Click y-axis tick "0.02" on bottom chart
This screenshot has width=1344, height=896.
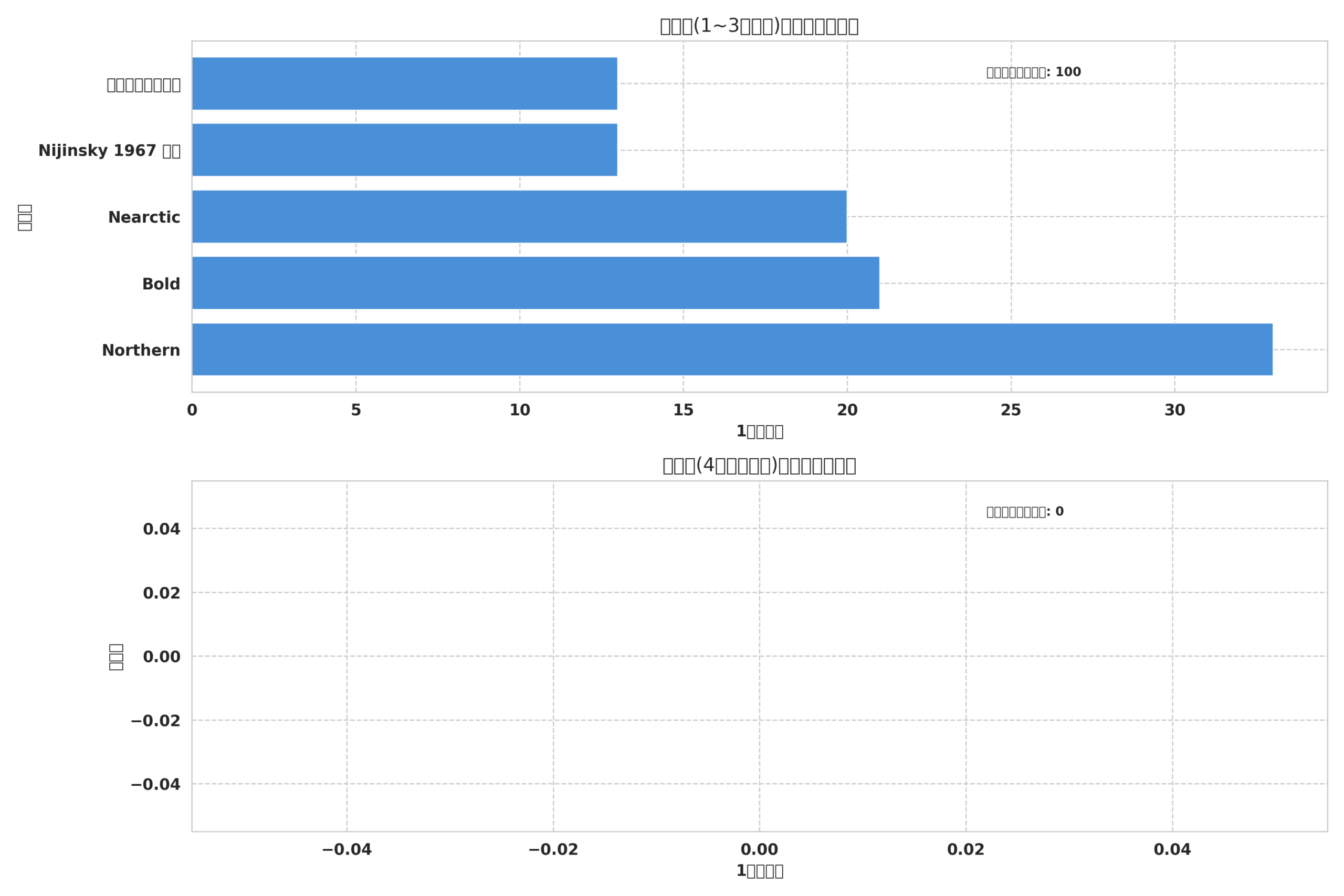(162, 593)
